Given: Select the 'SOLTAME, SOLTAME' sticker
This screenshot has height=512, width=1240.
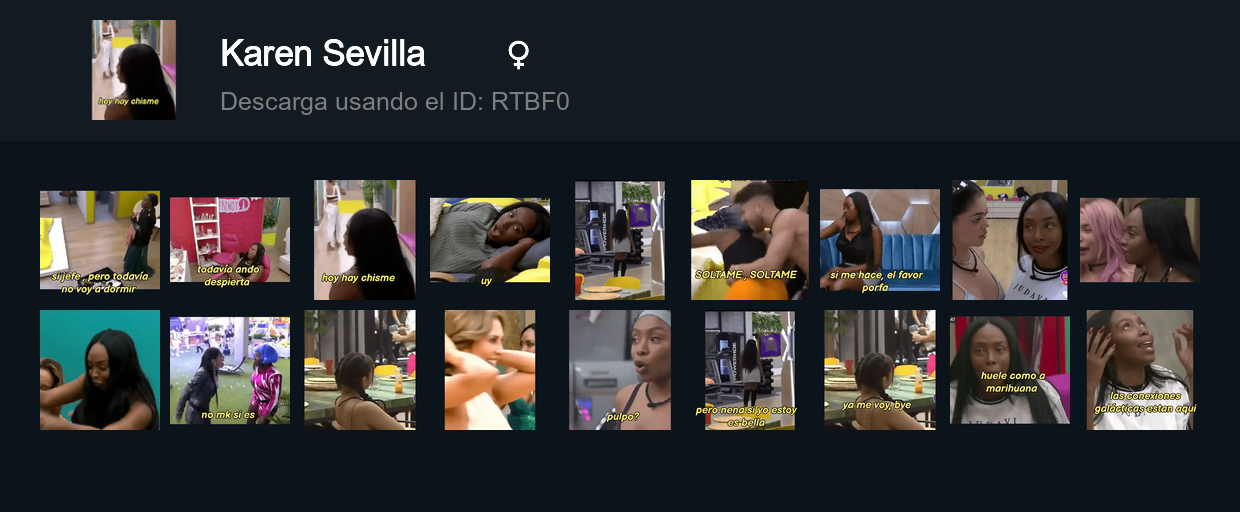Looking at the screenshot, I should 750,240.
